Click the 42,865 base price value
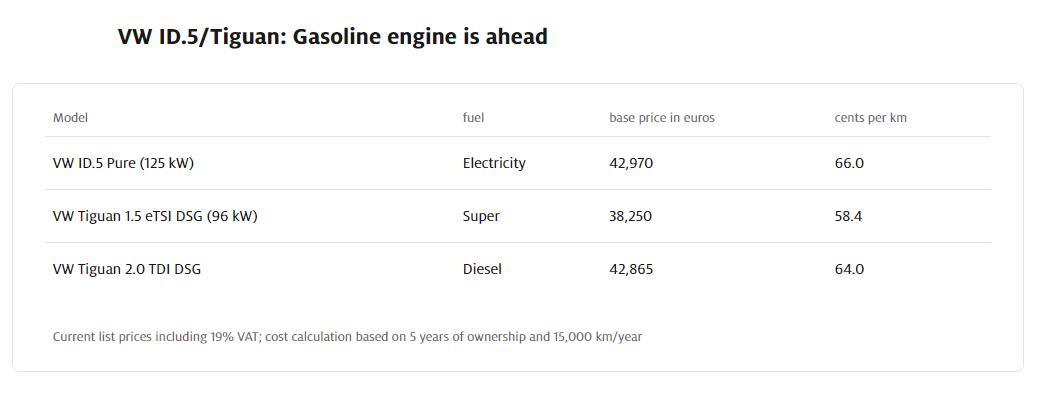The height and width of the screenshot is (400, 1049). [x=631, y=269]
